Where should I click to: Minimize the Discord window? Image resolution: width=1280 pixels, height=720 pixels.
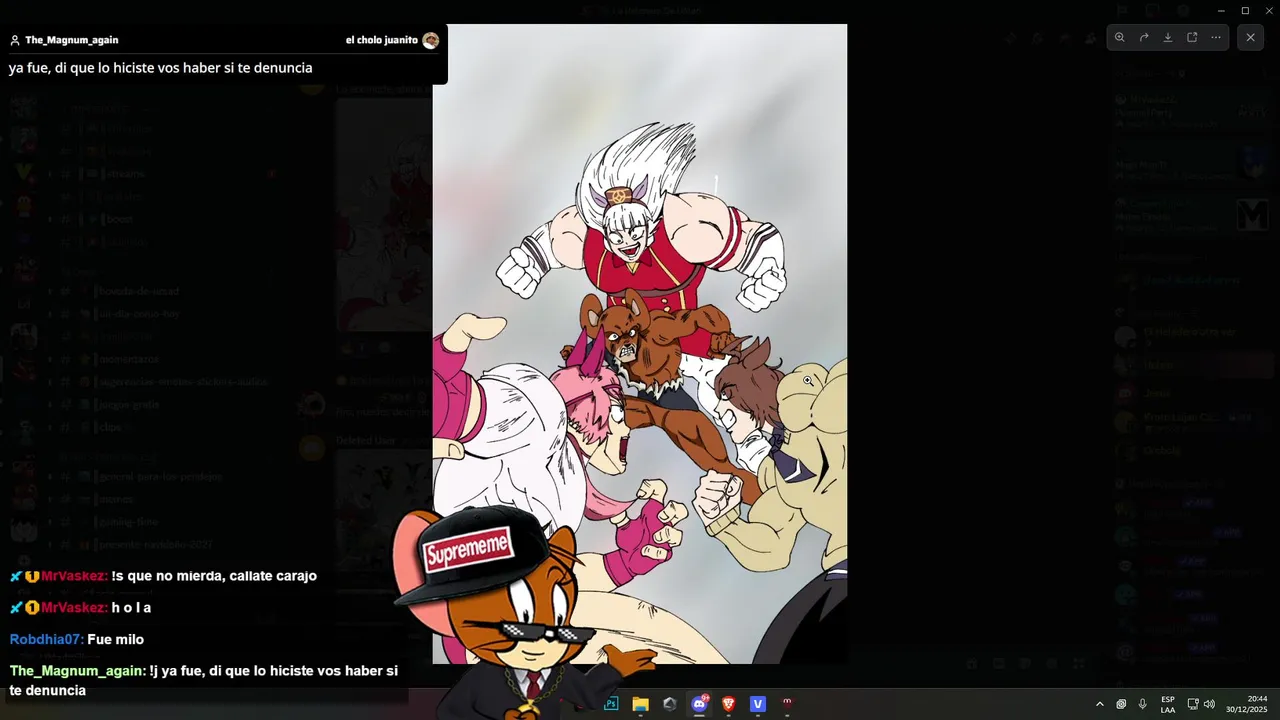point(1221,10)
